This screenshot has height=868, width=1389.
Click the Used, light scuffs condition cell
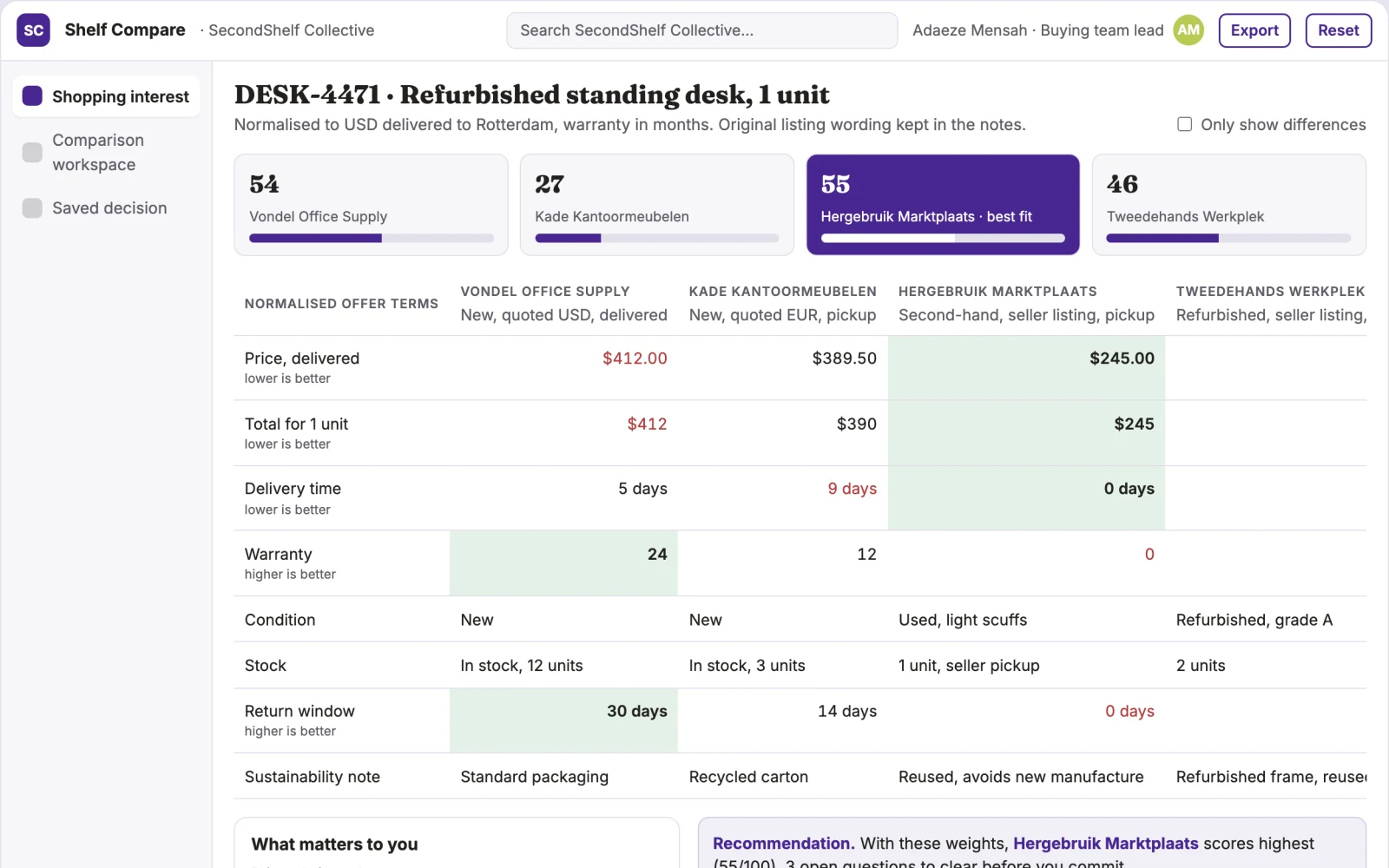[1026, 620]
